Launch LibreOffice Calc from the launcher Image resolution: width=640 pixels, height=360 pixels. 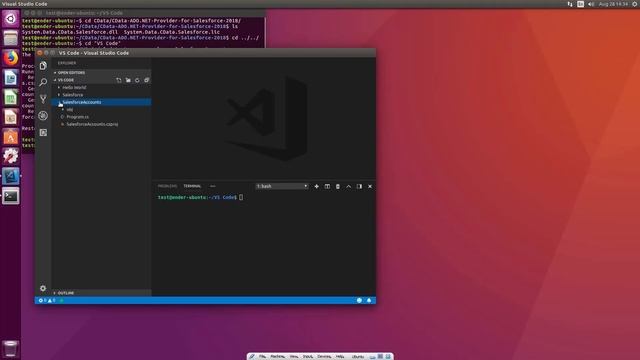tap(11, 97)
